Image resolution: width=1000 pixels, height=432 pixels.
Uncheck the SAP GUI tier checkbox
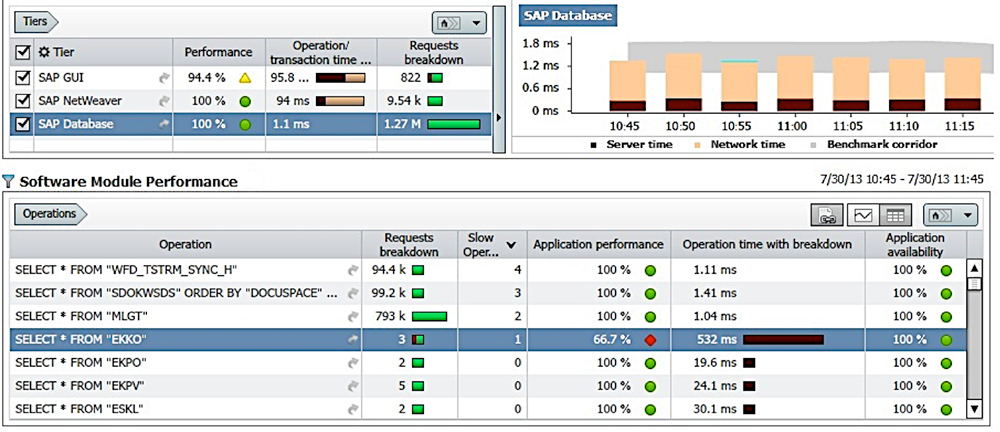pyautogui.click(x=22, y=78)
